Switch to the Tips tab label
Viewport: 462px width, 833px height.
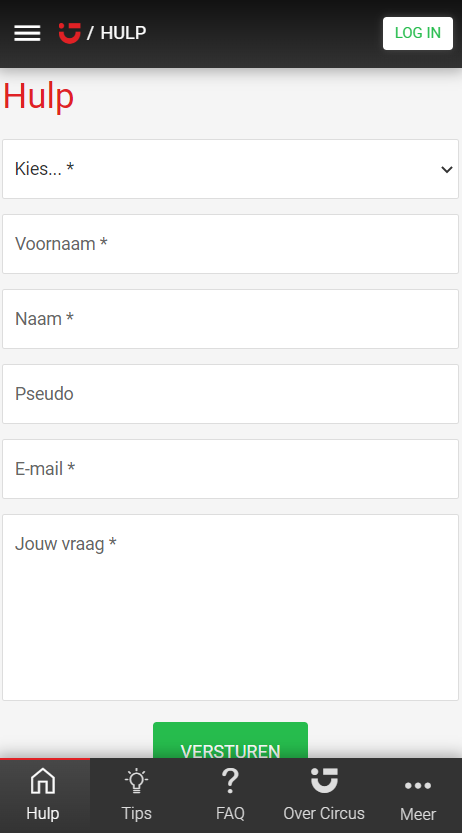pos(136,813)
